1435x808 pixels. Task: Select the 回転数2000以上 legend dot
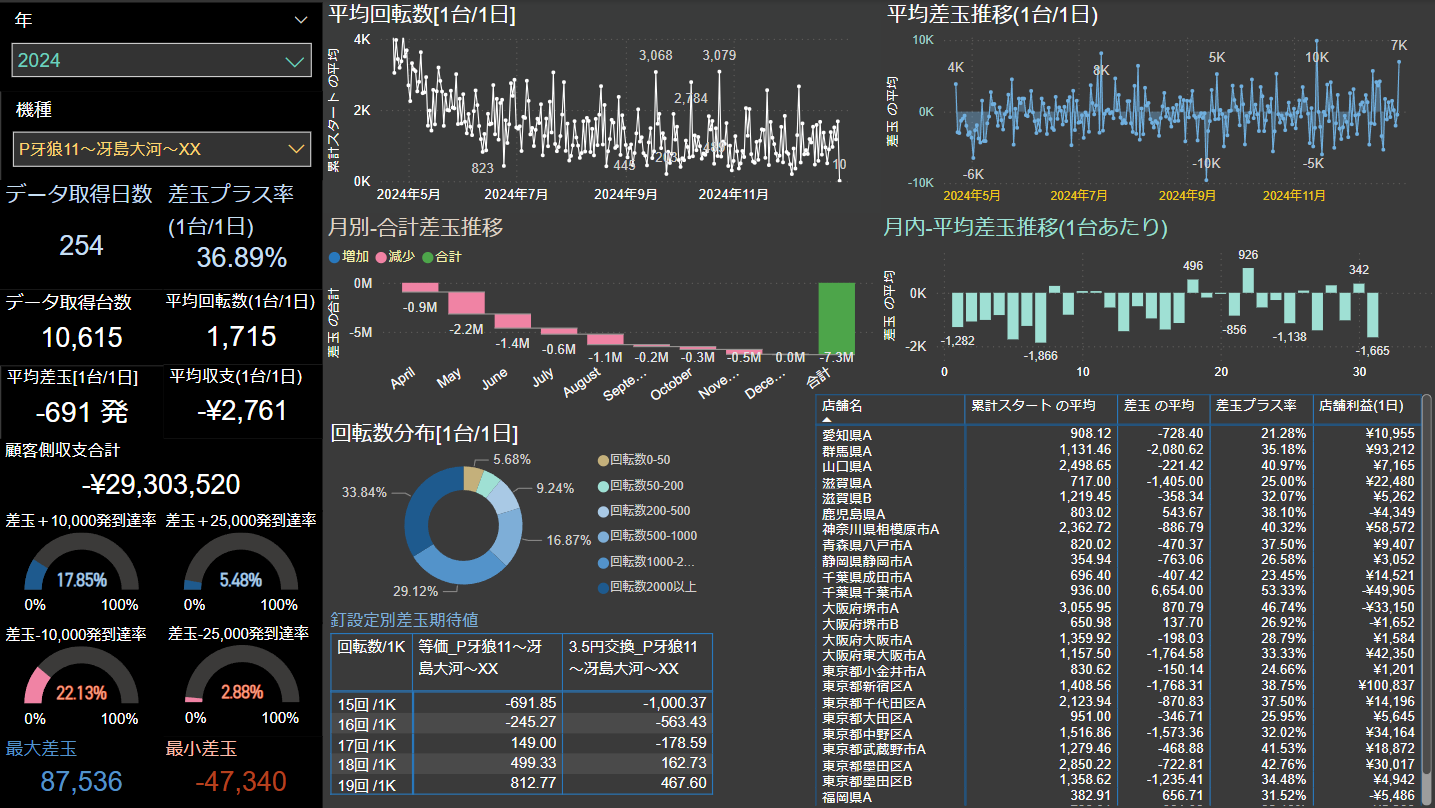[x=602, y=587]
